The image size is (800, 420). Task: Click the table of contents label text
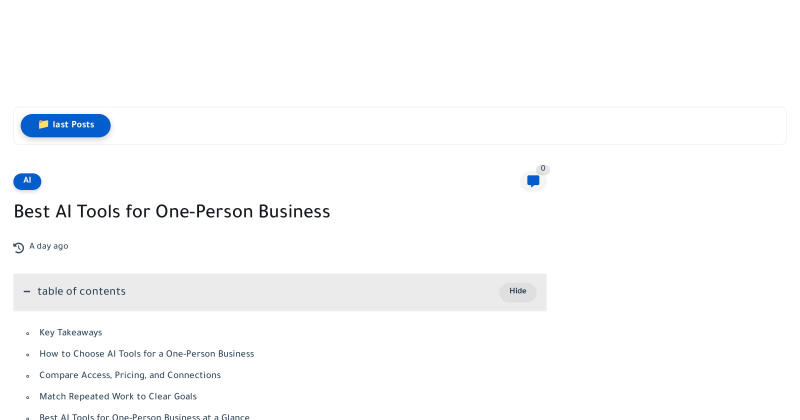point(81,291)
